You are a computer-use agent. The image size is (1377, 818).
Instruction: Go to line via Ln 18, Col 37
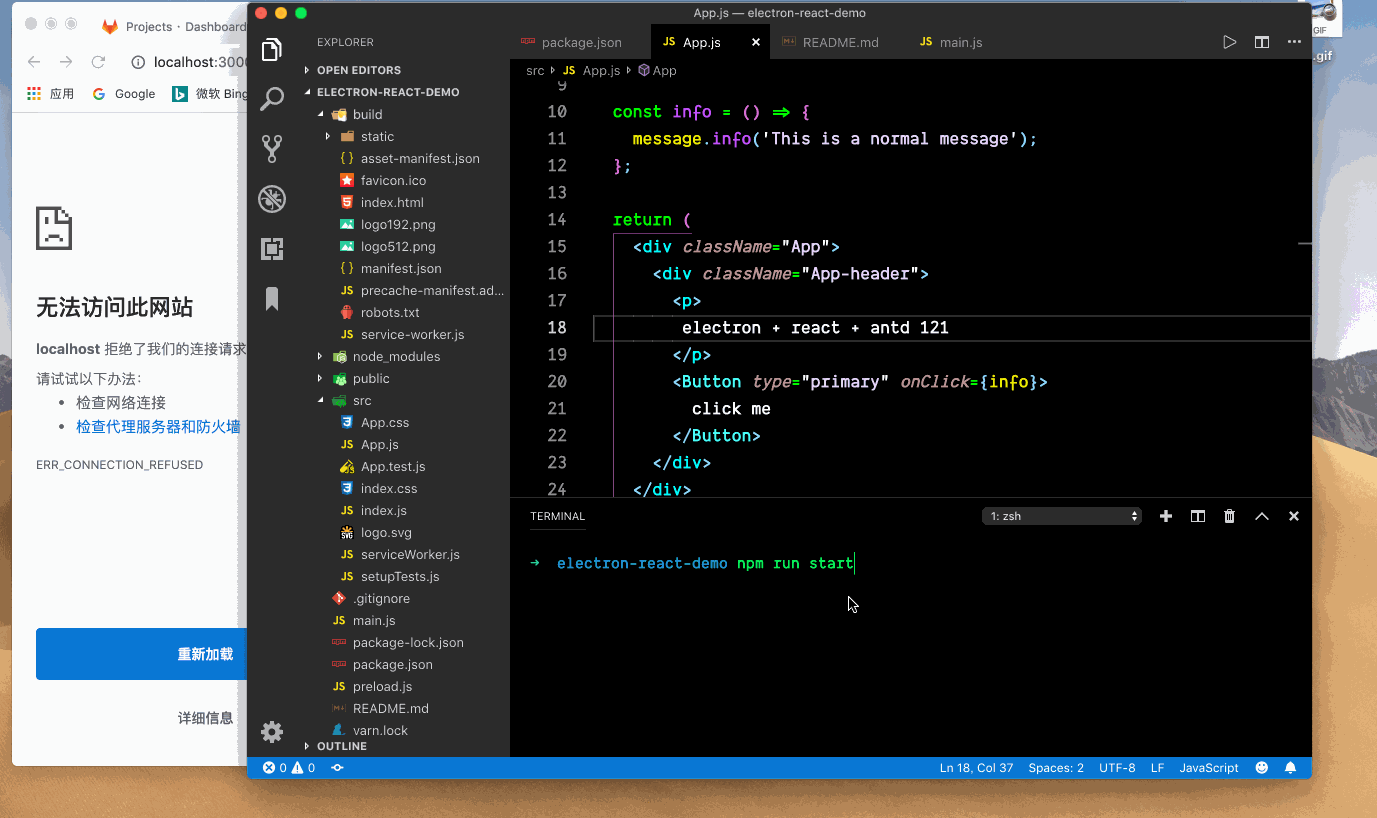pos(976,768)
